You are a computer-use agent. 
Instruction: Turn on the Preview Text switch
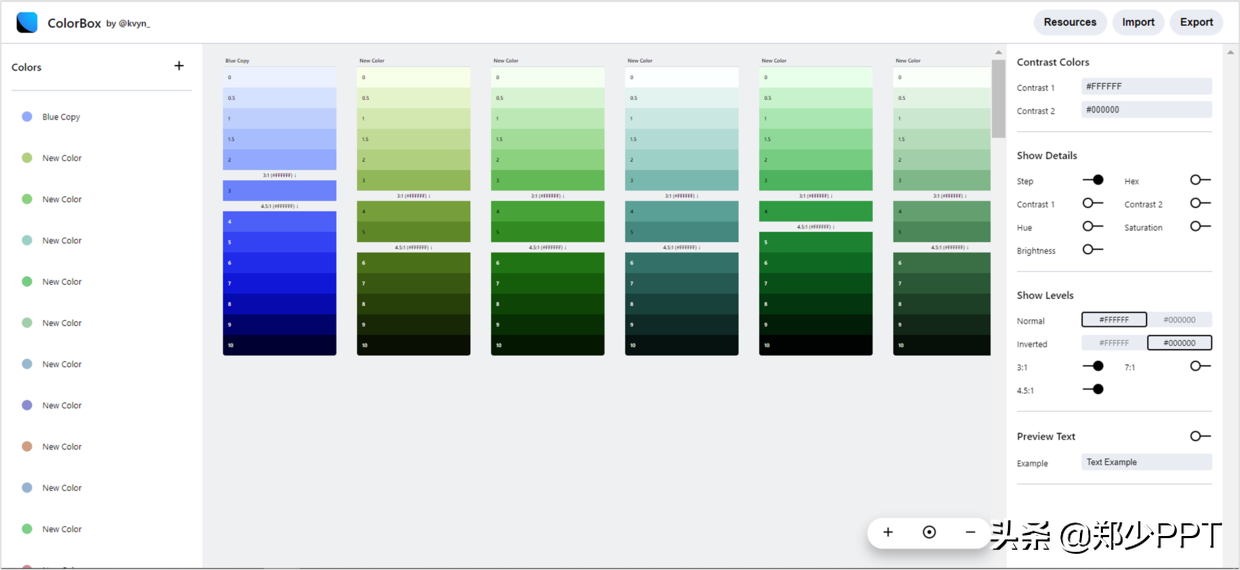(x=1200, y=436)
